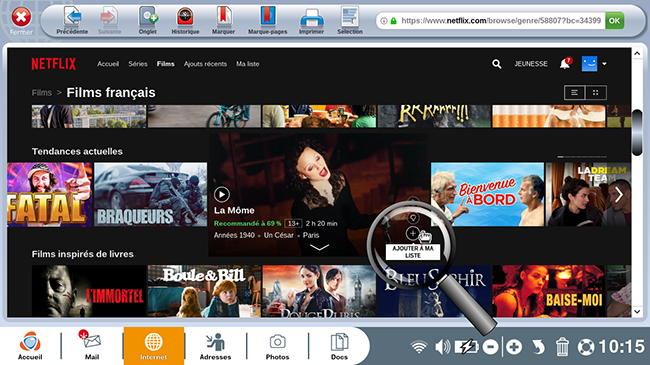Show next Tendances actuelles titles arrow
650x365 pixels.
point(619,194)
